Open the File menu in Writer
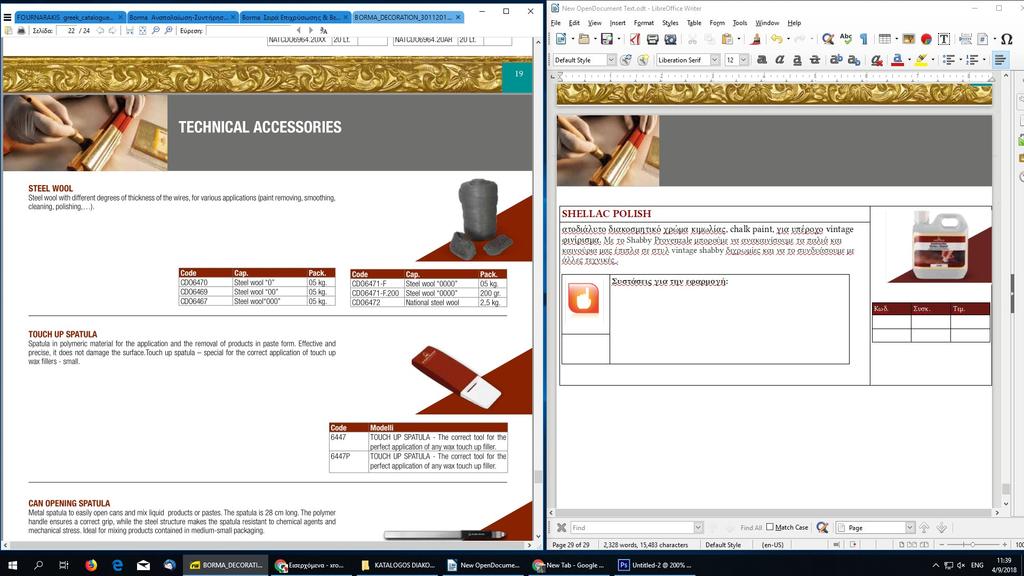This screenshot has width=1024, height=576. [x=556, y=23]
